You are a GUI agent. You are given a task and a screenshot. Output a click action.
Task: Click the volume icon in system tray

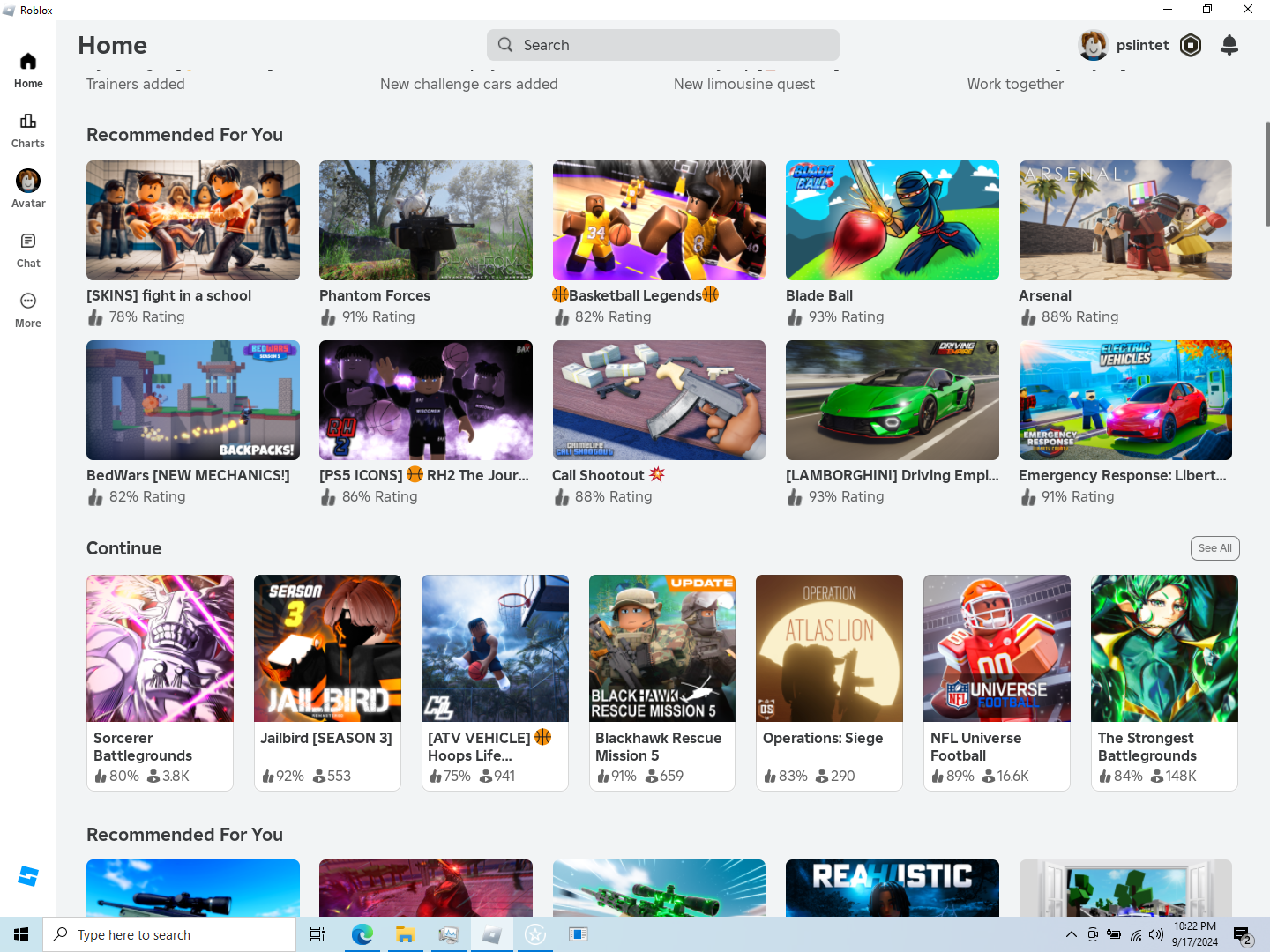pyautogui.click(x=1156, y=934)
